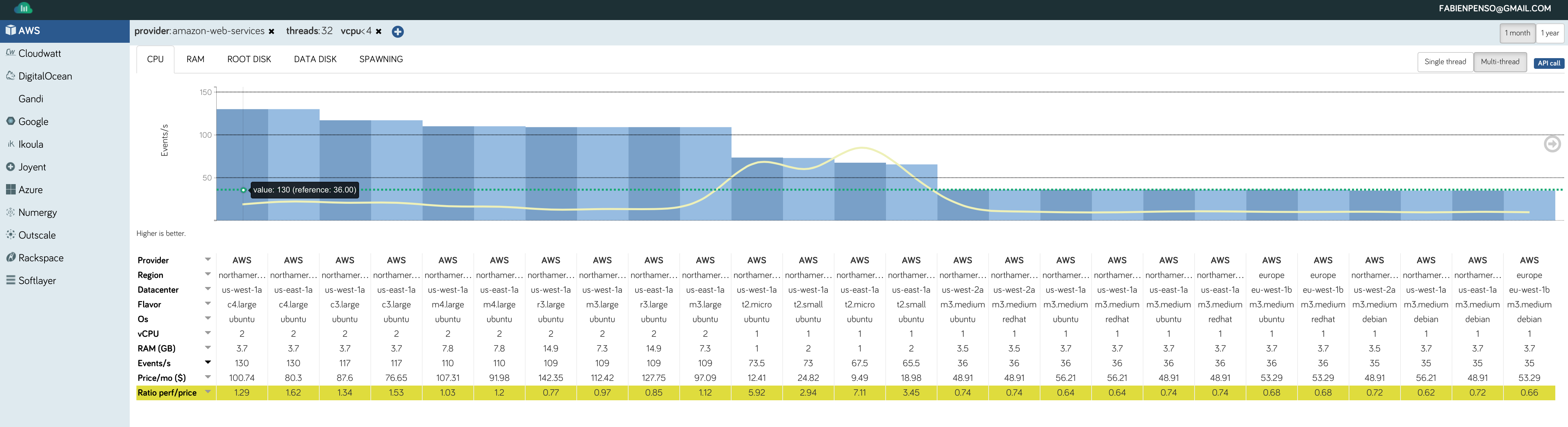The image size is (1568, 427).
Task: Open Gandi in the sidebar
Action: tap(30, 99)
